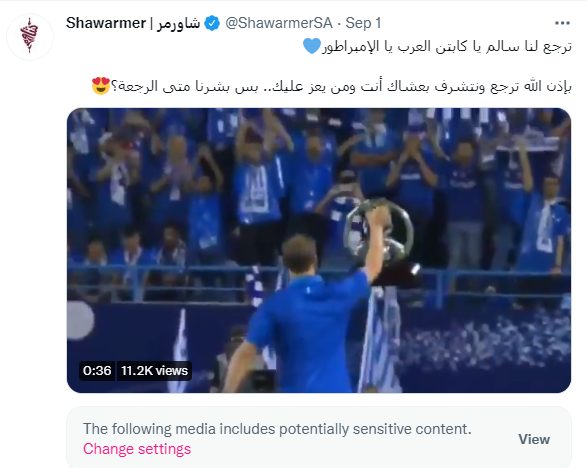The height and width of the screenshot is (468, 587).
Task: Click the blue heart emoji
Action: pyautogui.click(x=311, y=46)
